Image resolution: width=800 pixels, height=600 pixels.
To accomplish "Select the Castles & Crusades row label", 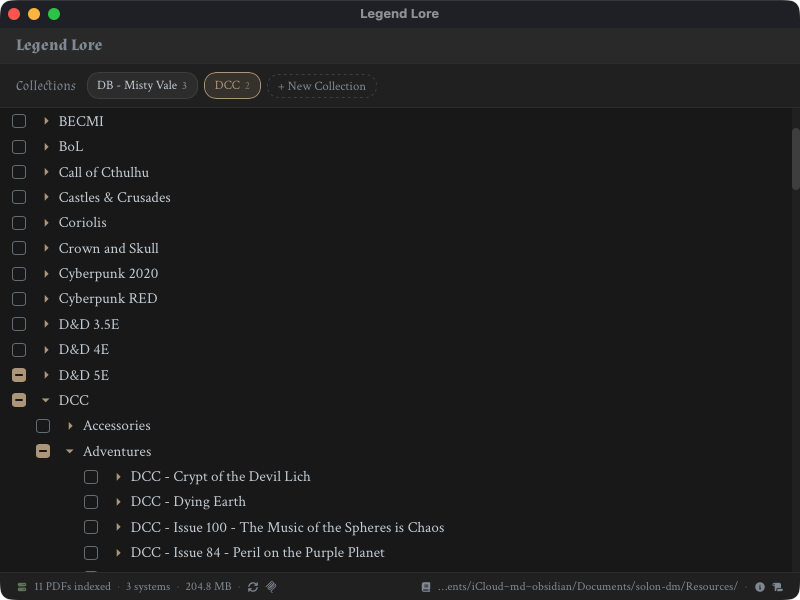I will (x=114, y=197).
